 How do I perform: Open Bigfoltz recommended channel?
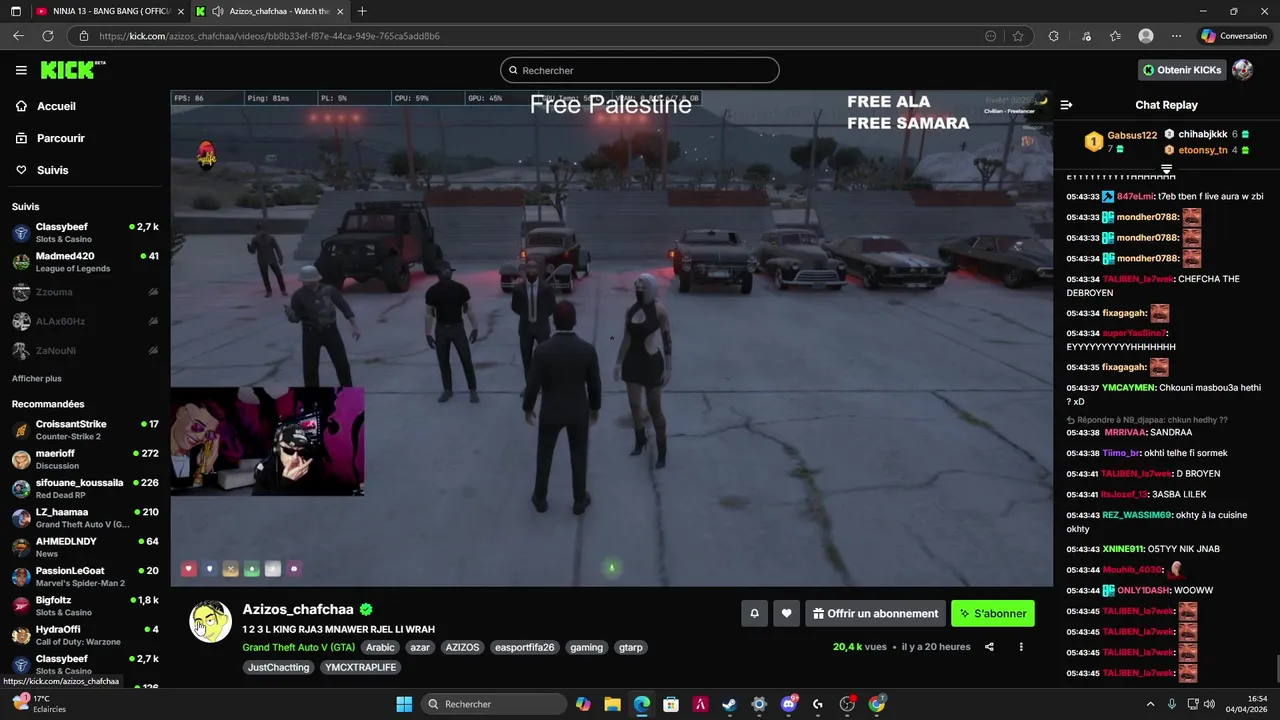85,606
